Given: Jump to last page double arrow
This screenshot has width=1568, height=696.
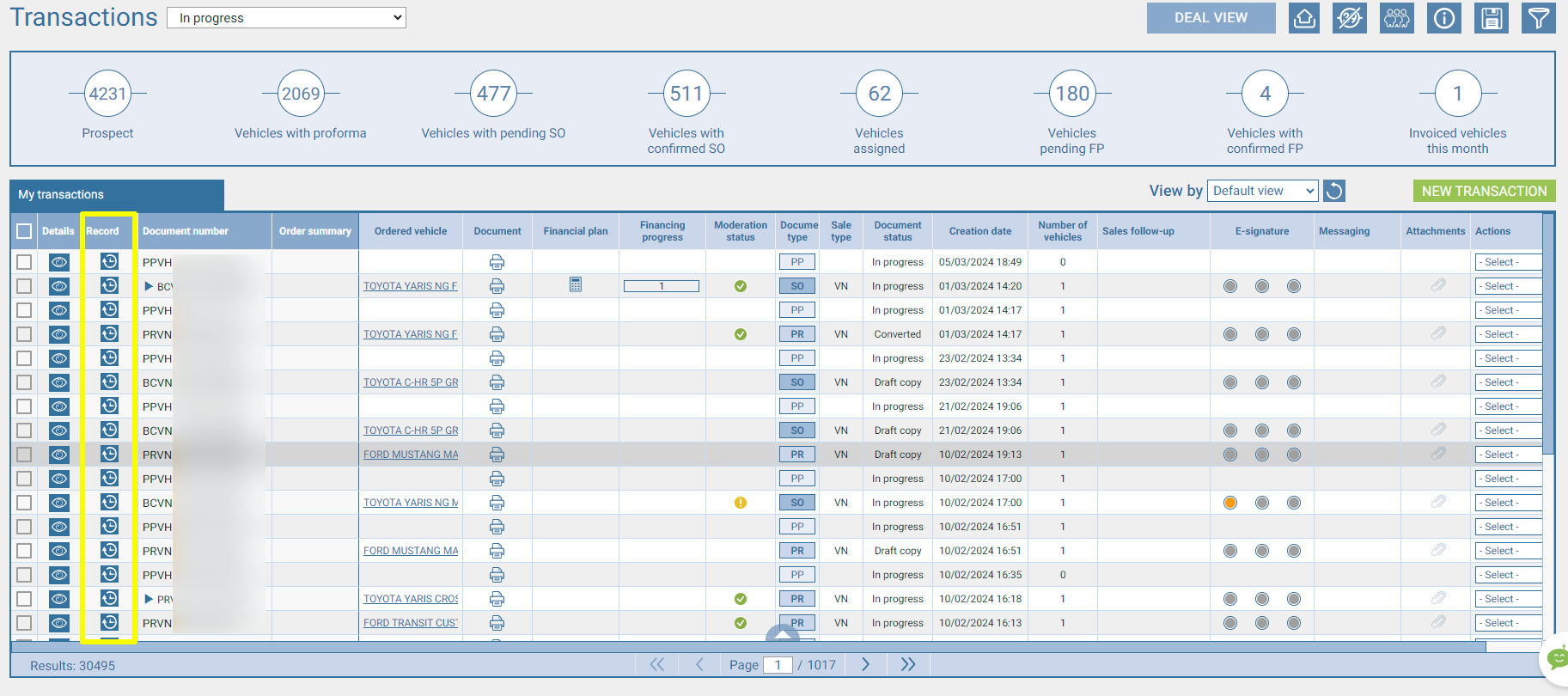Looking at the screenshot, I should coord(908,664).
